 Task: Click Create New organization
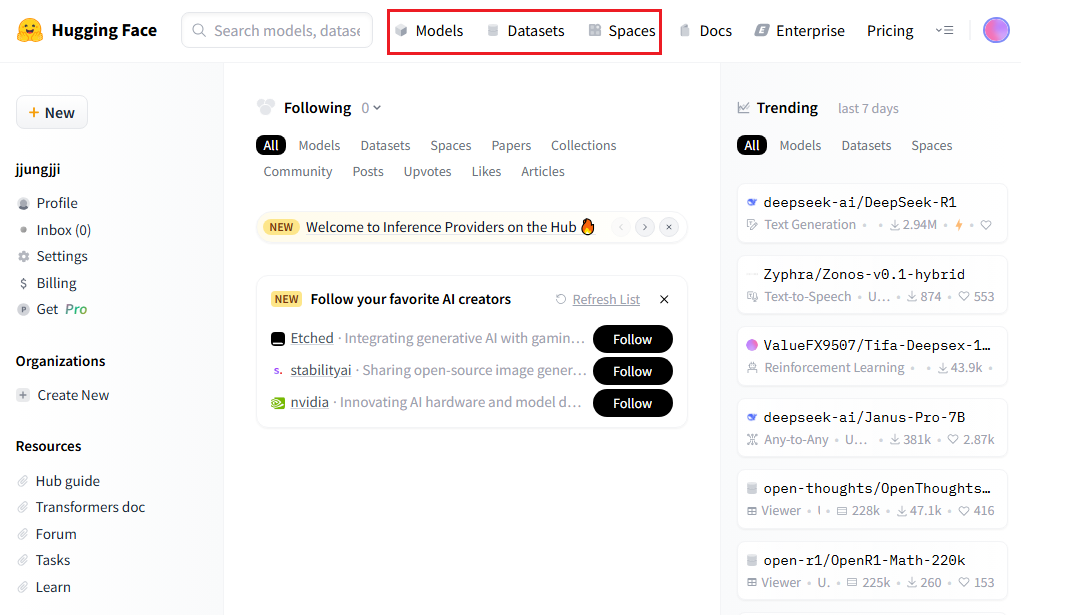[63, 395]
